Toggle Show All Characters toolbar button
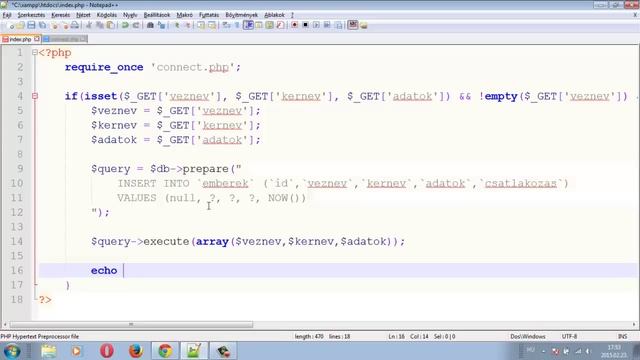The image size is (640, 360). pyautogui.click(x=237, y=25)
